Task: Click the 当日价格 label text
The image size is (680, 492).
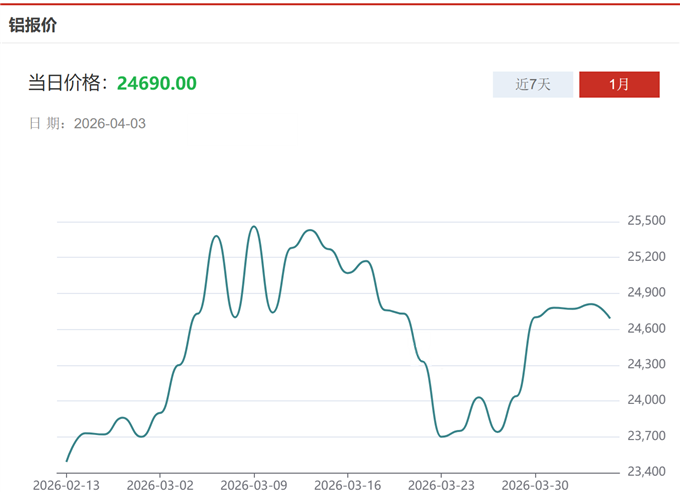Action: point(67,83)
